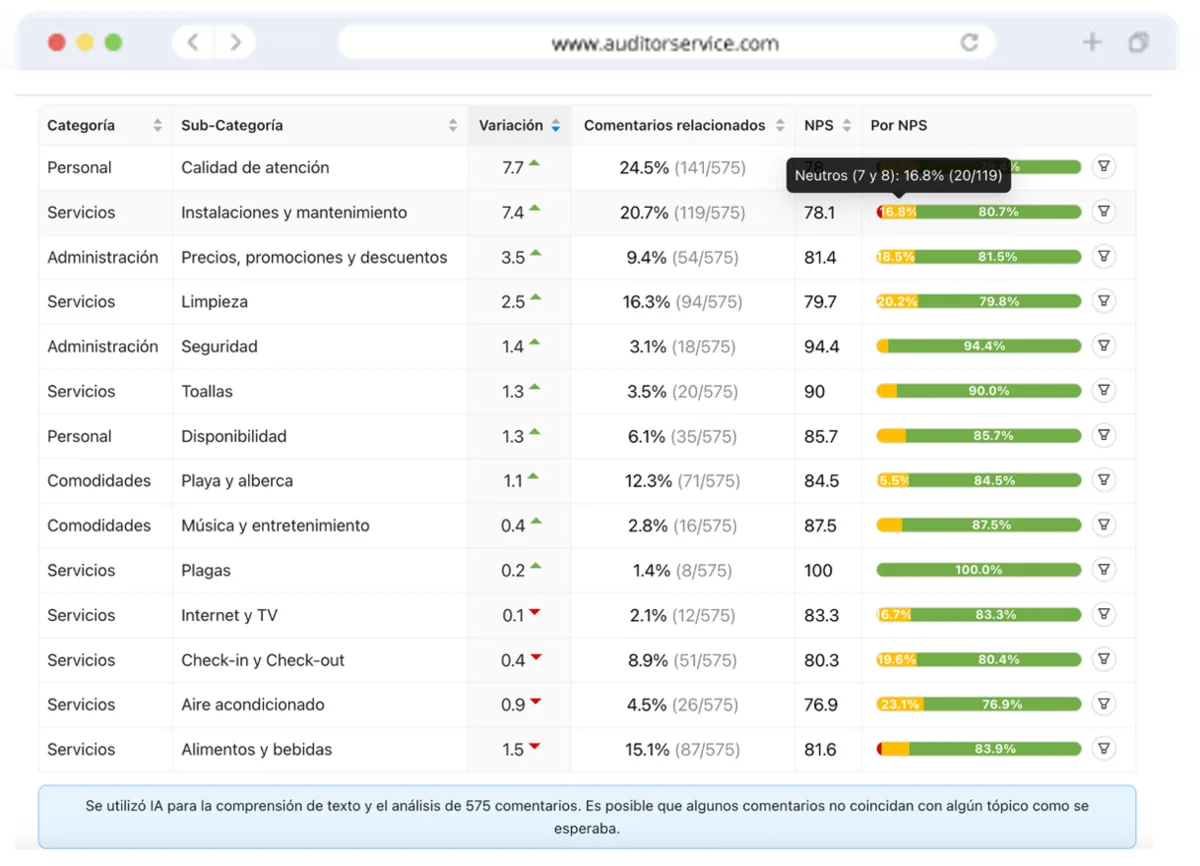
Task: Filter by Playa y alberca row
Action: tap(1104, 480)
